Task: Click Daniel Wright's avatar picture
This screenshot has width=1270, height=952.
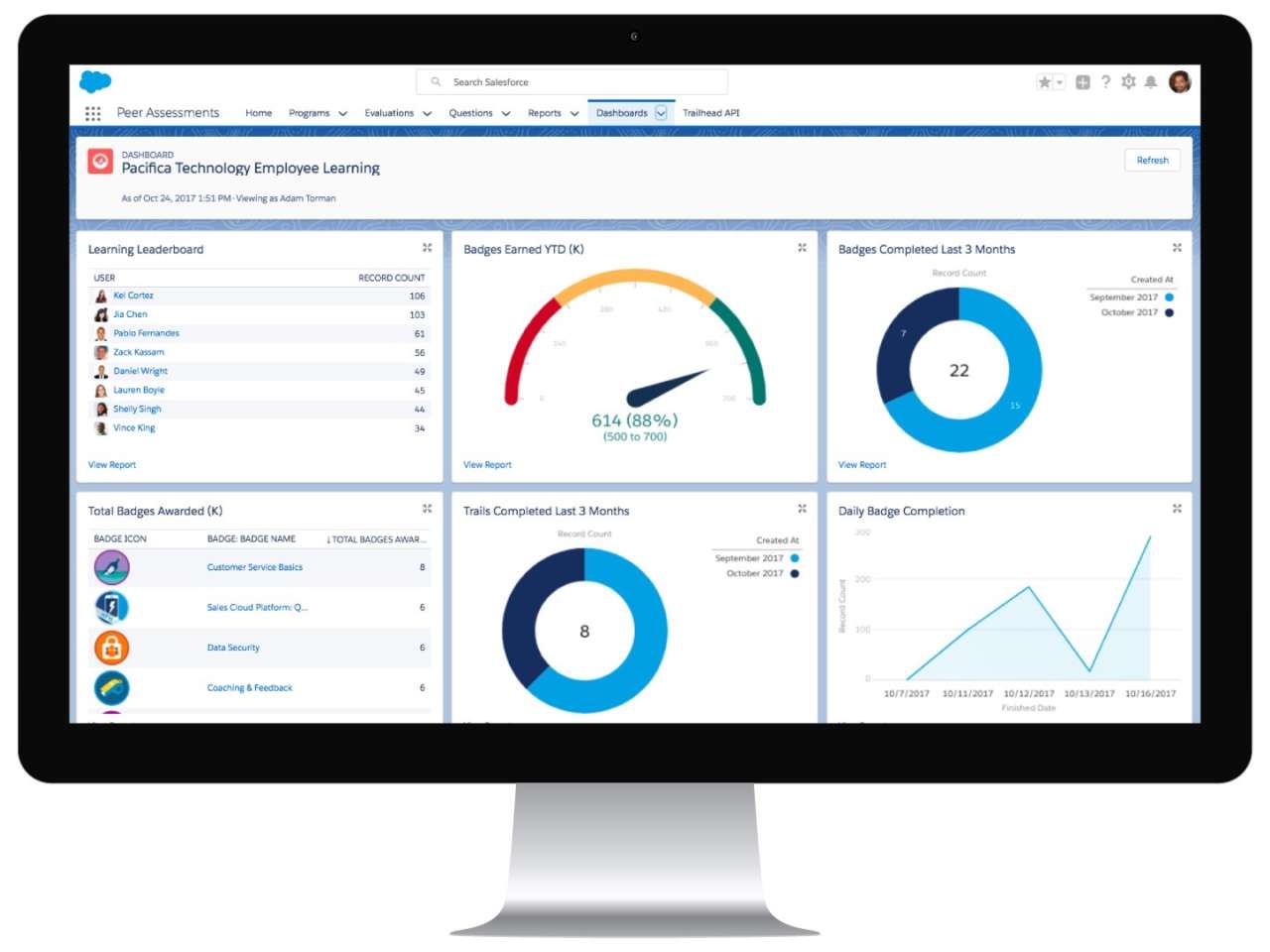Action: tap(100, 371)
